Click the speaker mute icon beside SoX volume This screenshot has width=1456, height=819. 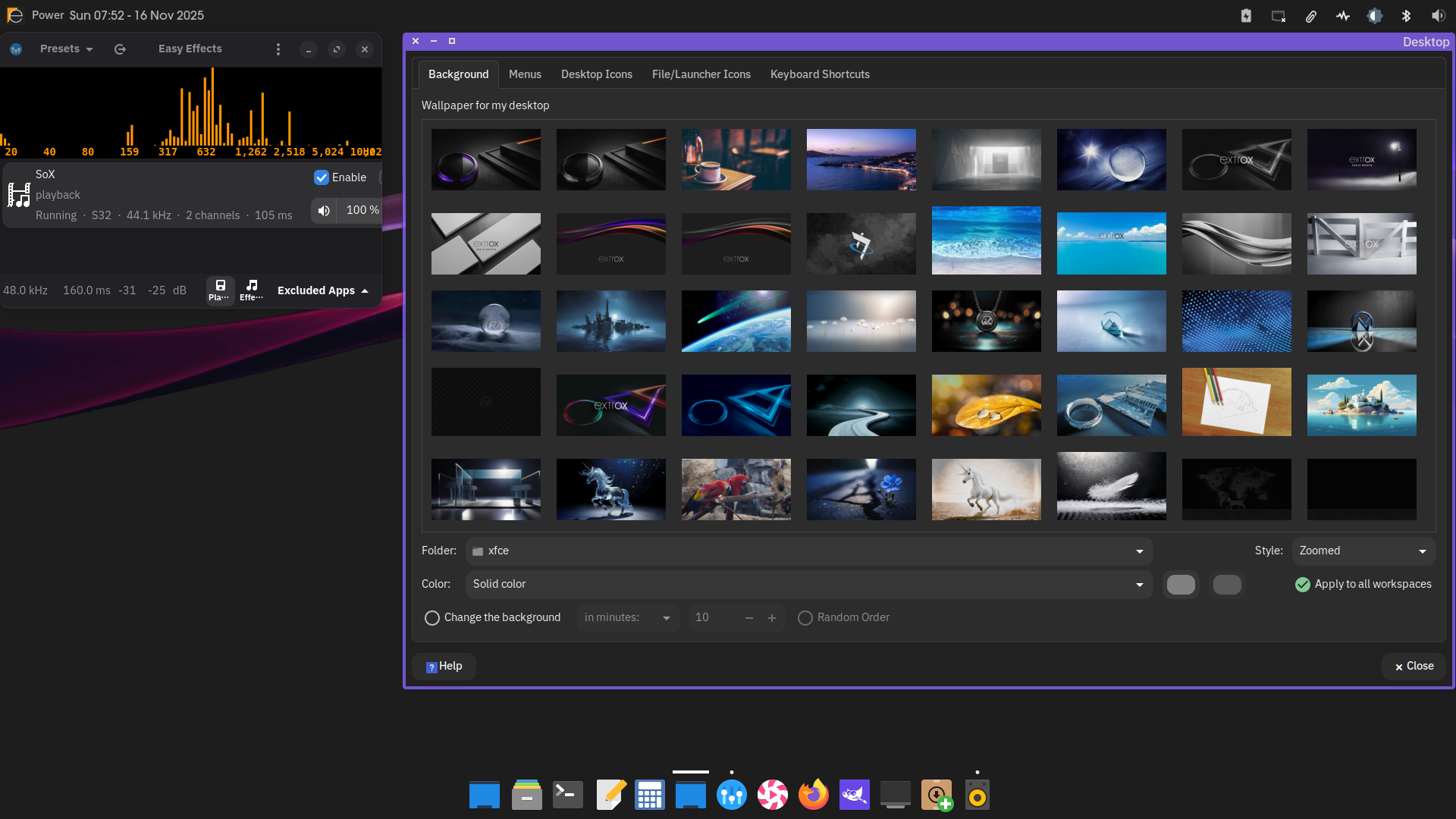click(x=324, y=211)
